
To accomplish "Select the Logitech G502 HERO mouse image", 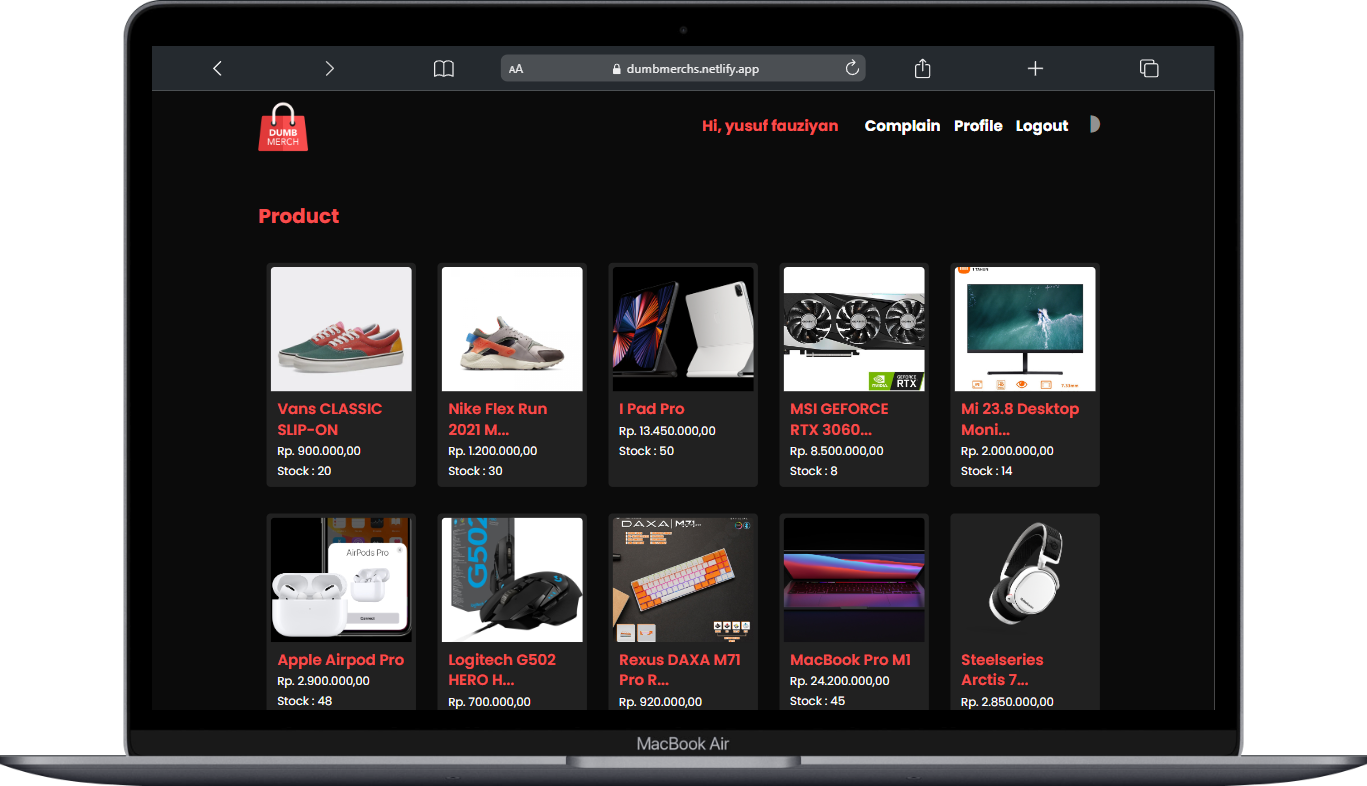I will point(512,579).
